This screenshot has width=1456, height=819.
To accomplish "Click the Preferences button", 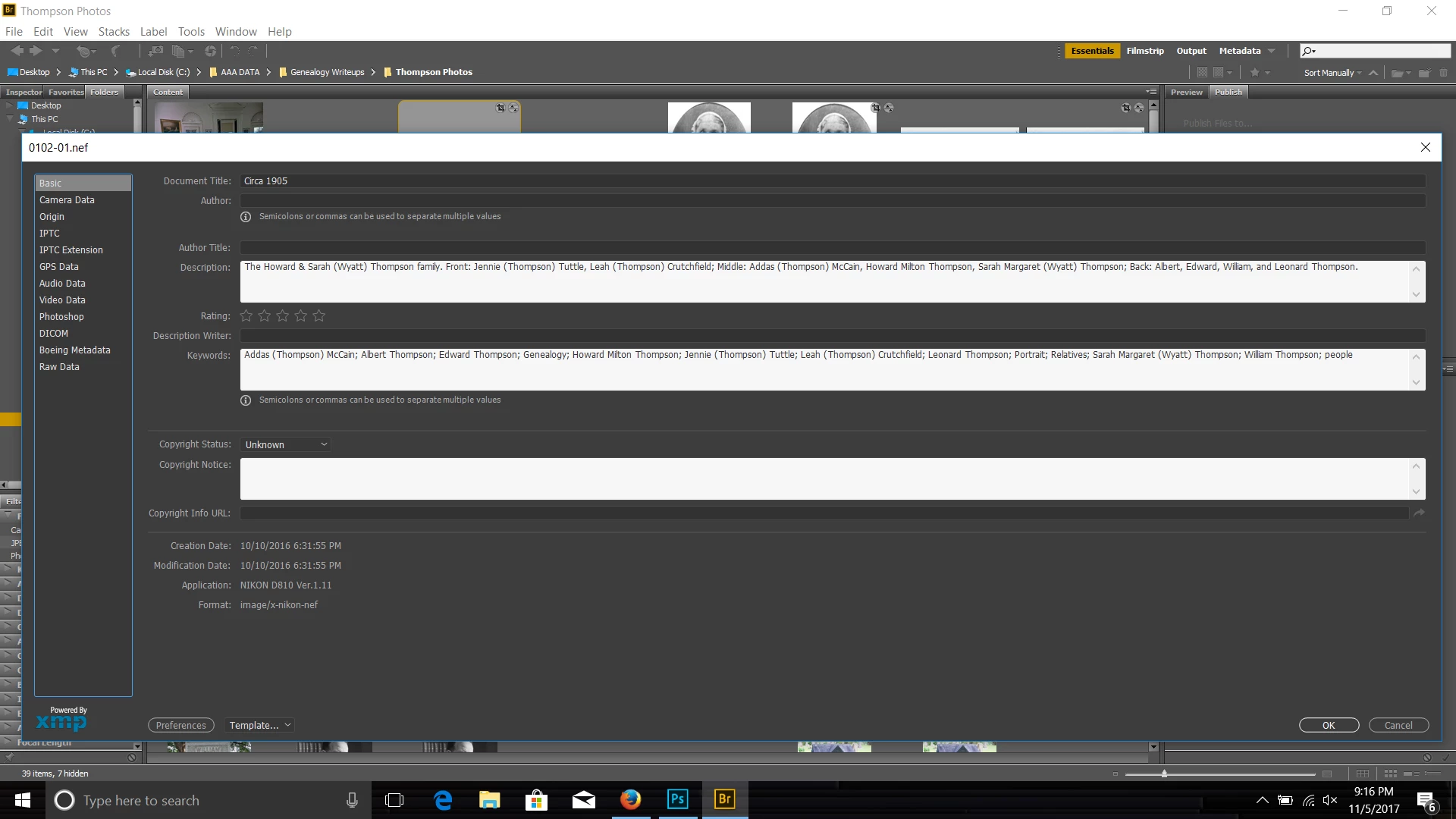I will pos(180,725).
